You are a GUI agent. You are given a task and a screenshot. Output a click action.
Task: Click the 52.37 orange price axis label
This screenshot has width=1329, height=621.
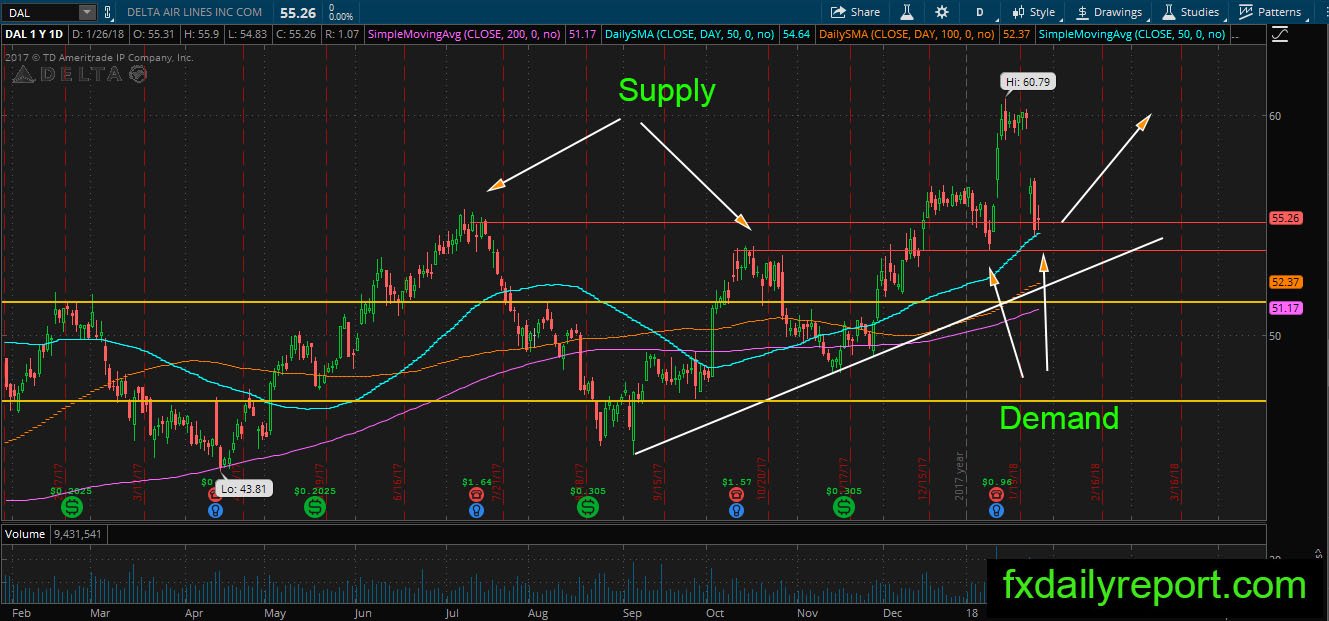1284,282
